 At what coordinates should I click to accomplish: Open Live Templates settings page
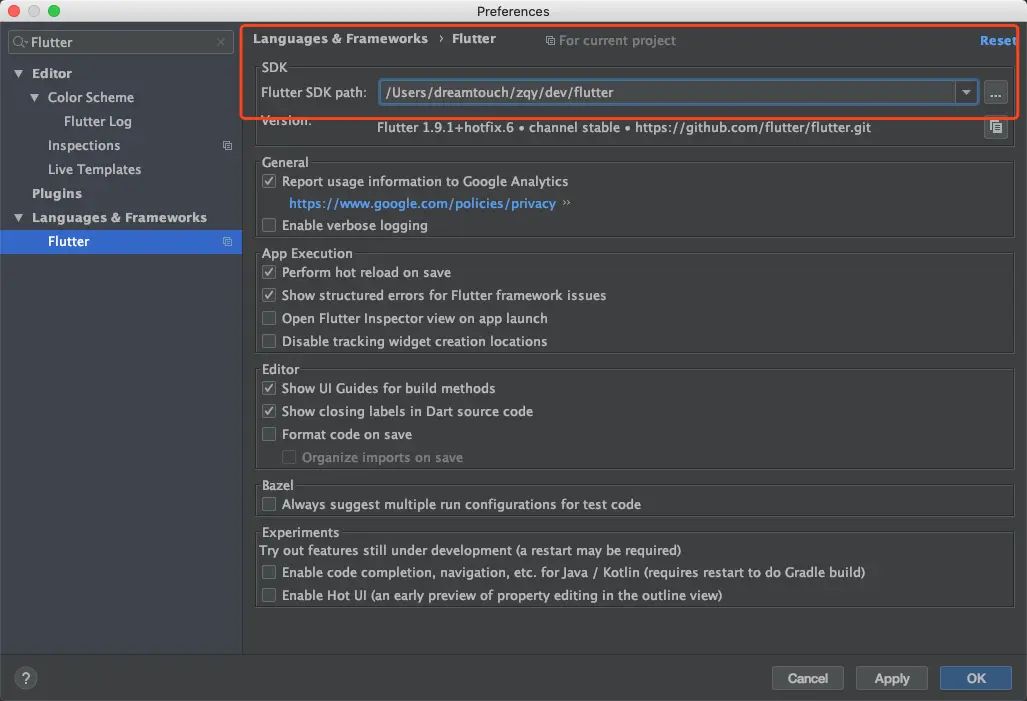pyautogui.click(x=94, y=170)
